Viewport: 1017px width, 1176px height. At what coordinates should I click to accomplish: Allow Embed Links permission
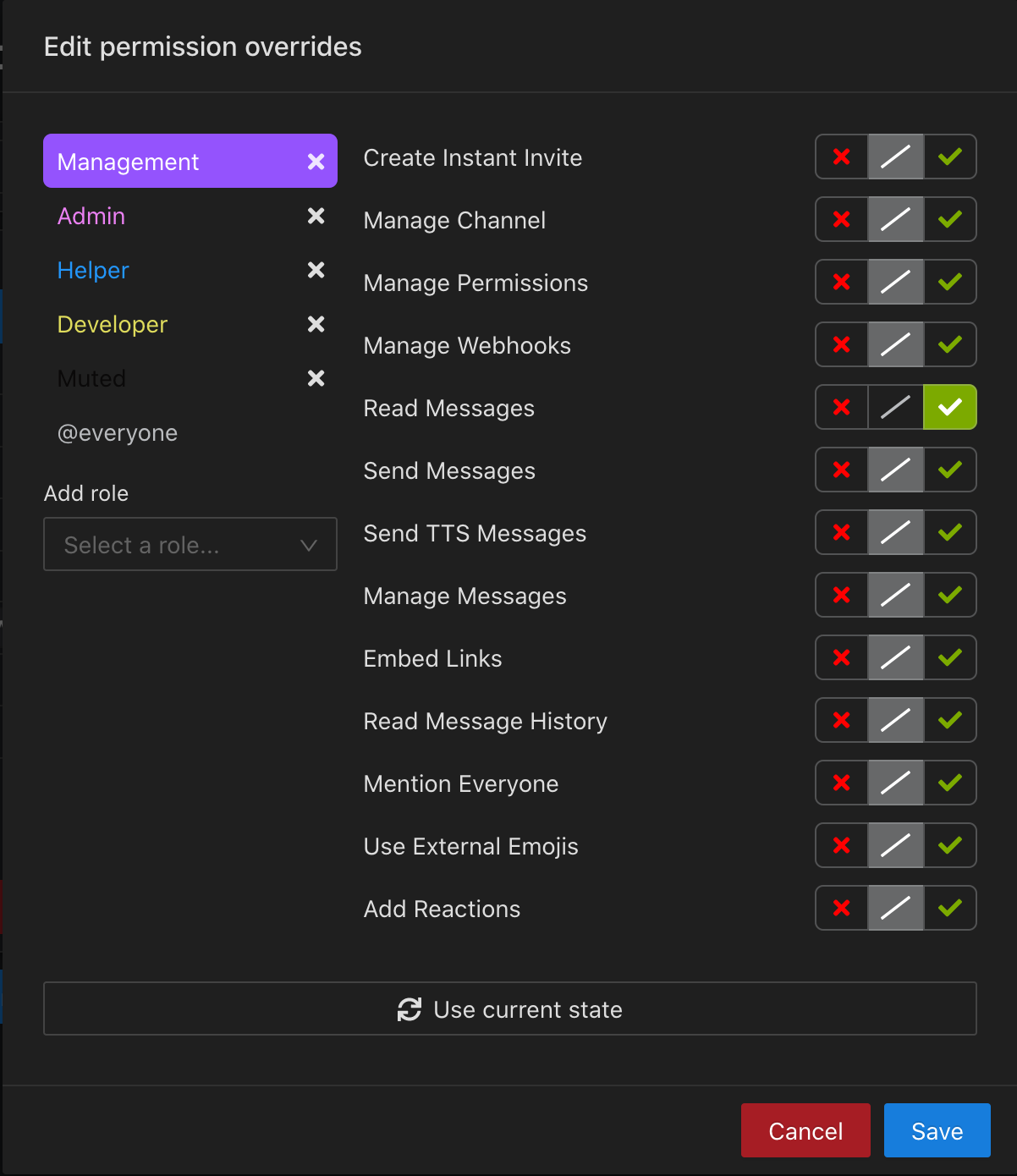pos(950,657)
